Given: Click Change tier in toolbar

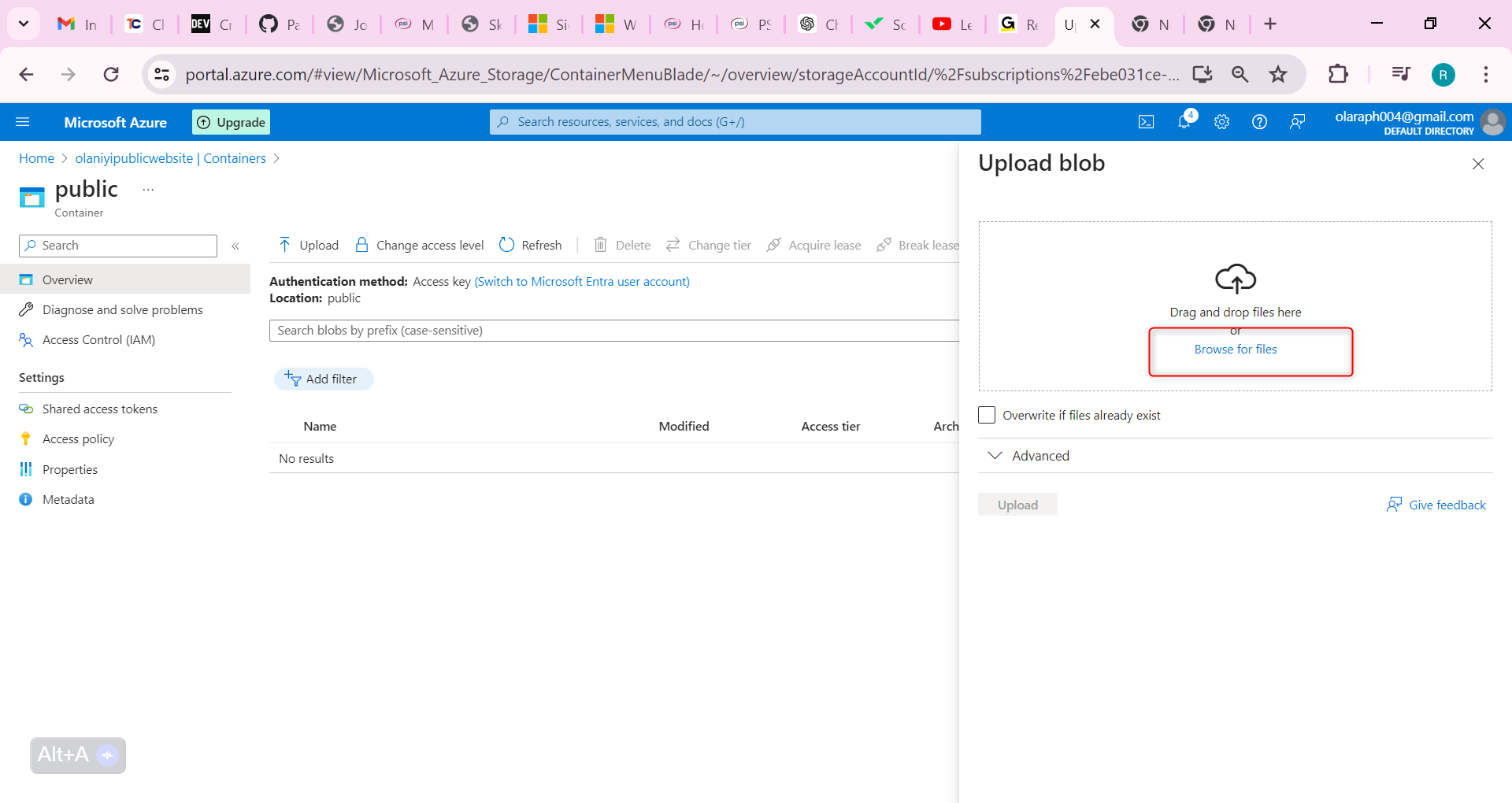Looking at the screenshot, I should coord(709,246).
